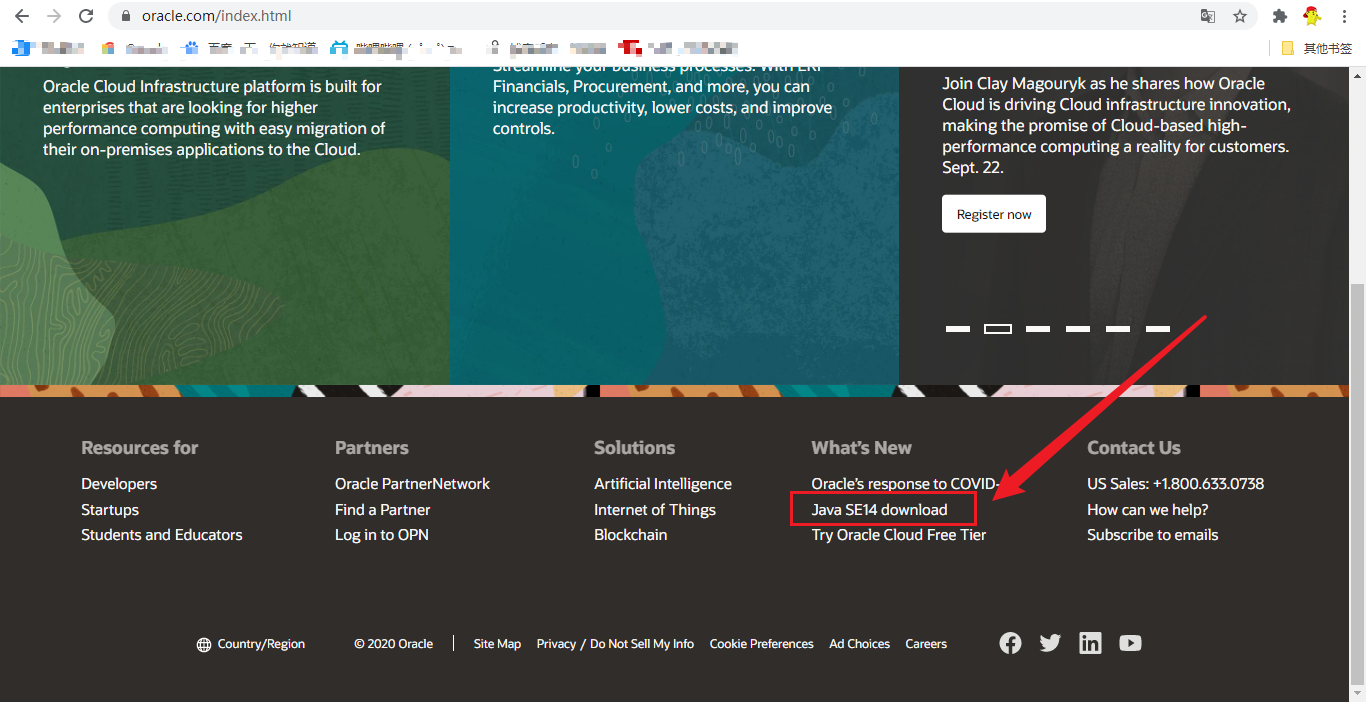Open Oracle's response to COVID link
1366x702 pixels.
click(x=906, y=484)
